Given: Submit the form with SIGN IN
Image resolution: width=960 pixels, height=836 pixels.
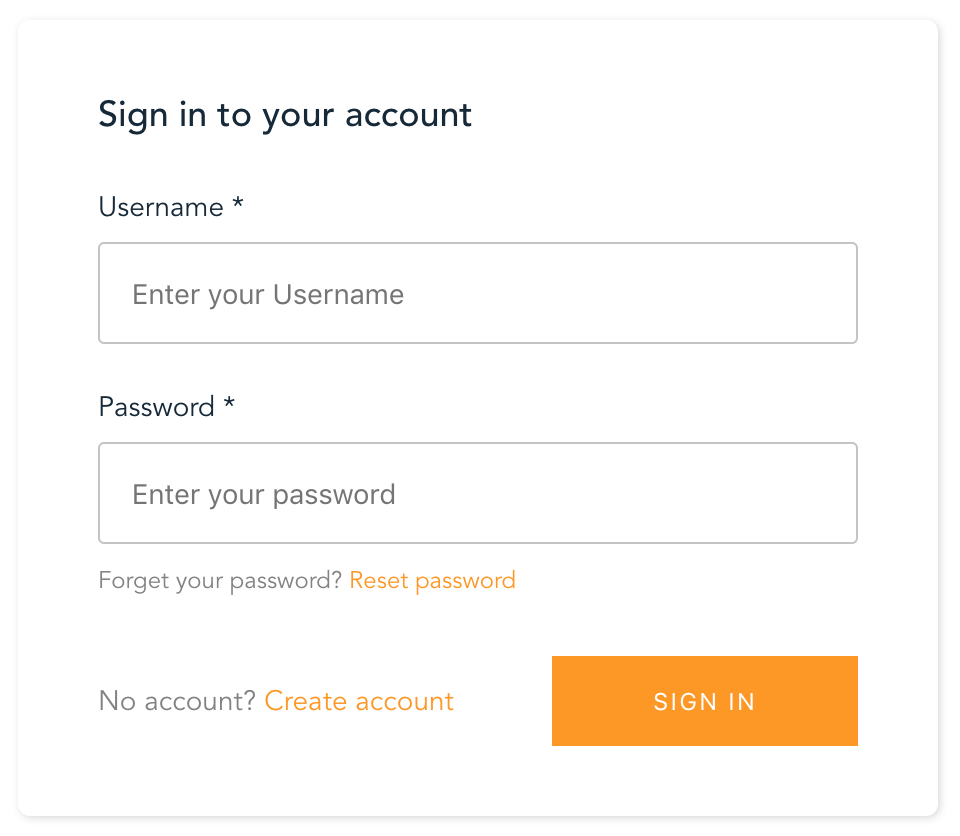Looking at the screenshot, I should (704, 701).
